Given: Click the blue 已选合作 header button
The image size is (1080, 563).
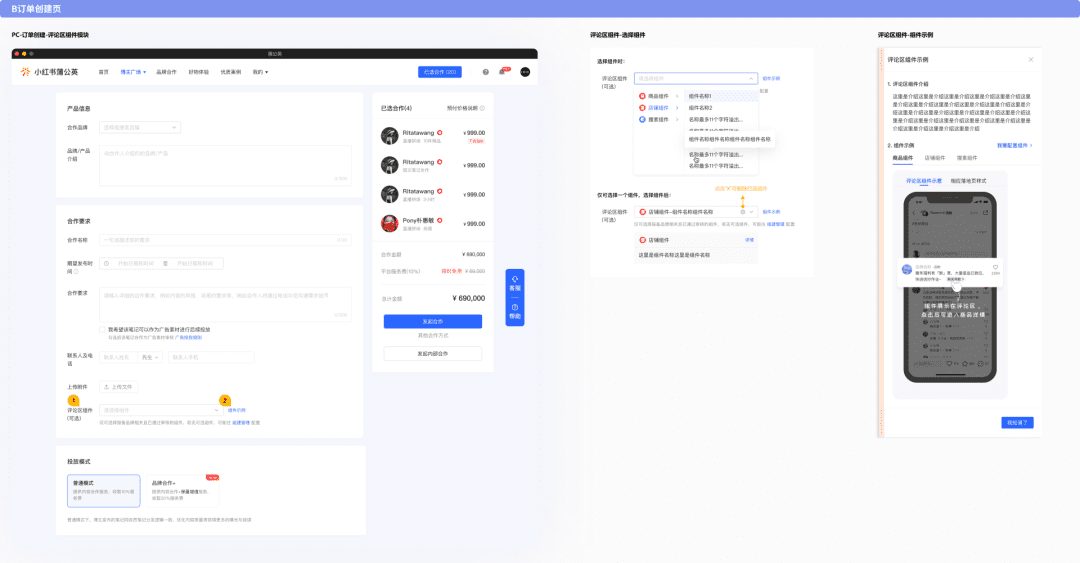Looking at the screenshot, I should [439, 72].
